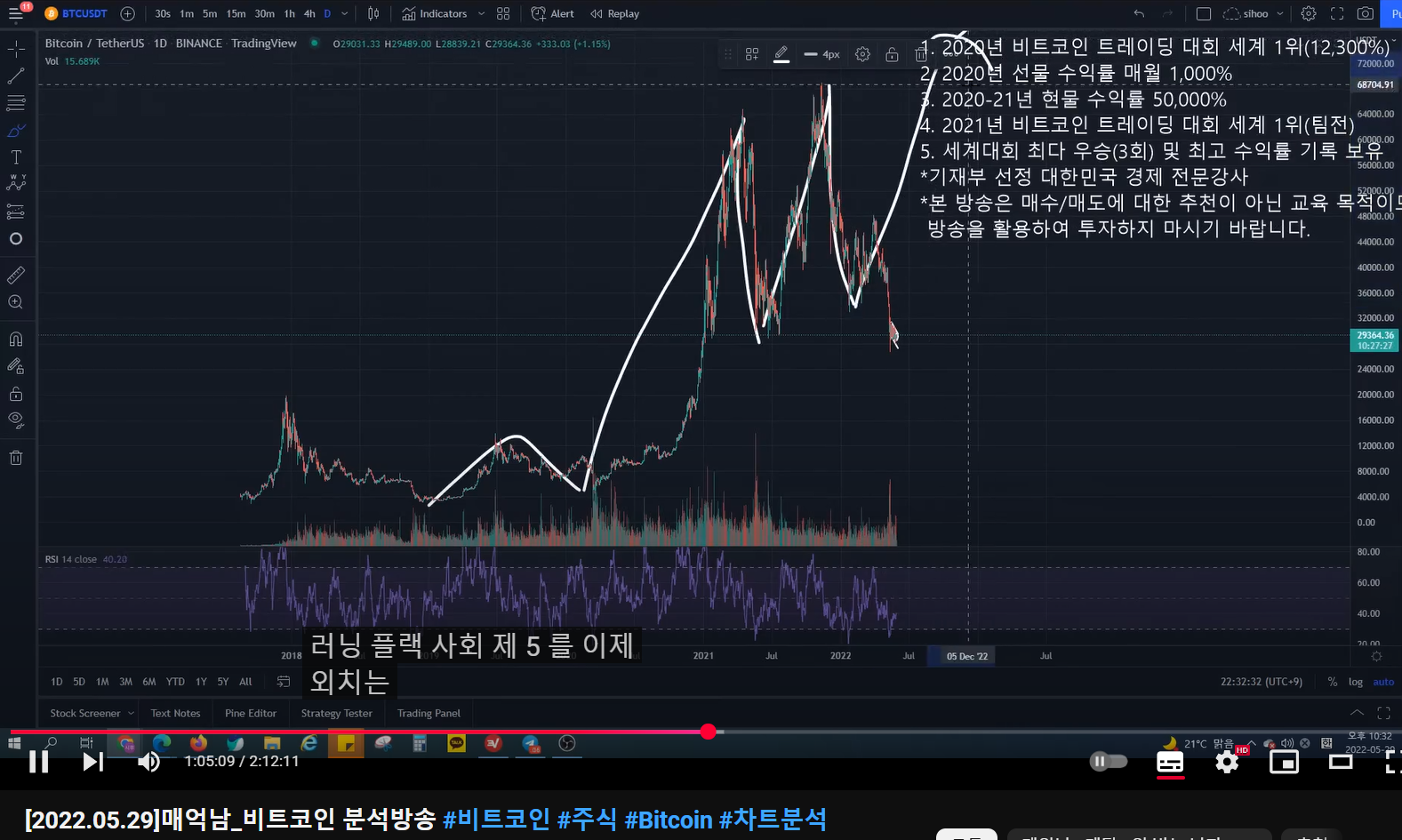Open the icons shape tool

coord(16,239)
